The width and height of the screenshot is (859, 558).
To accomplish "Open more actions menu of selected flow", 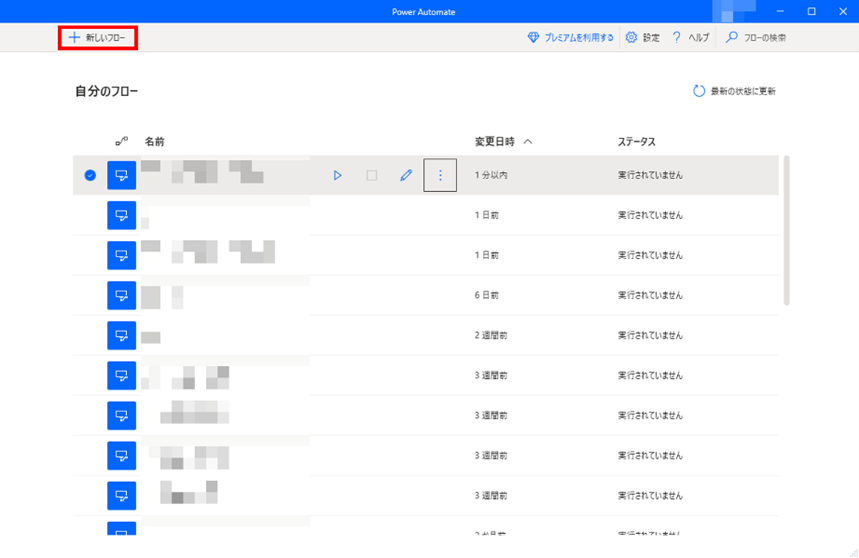I will coord(440,175).
